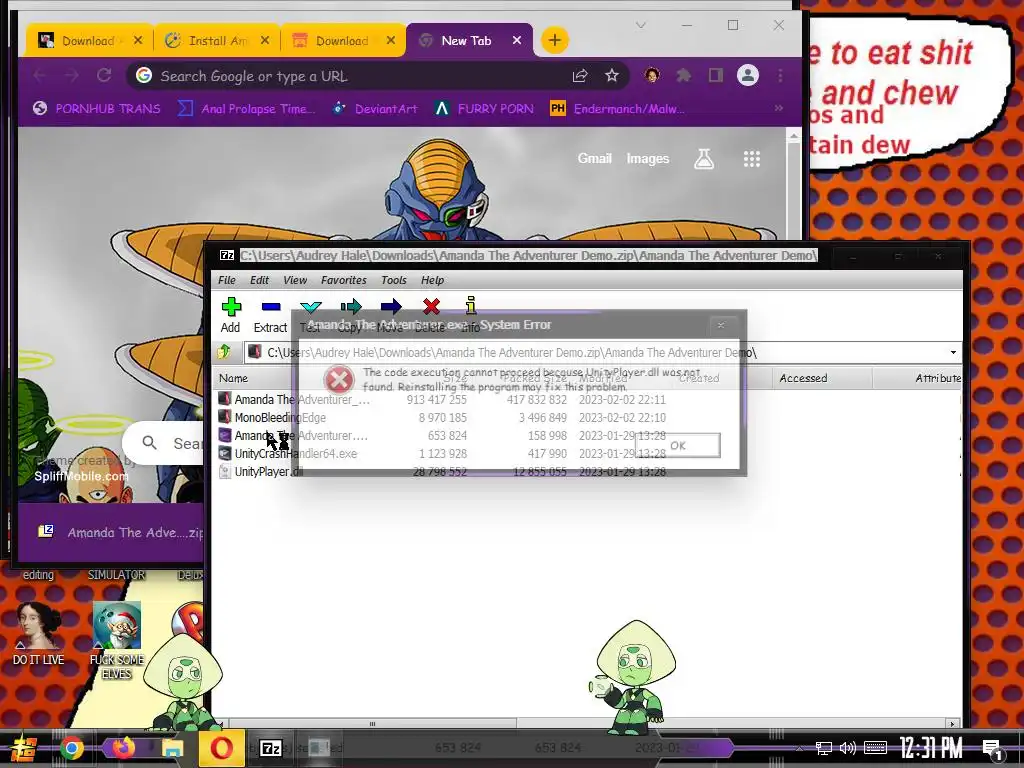Click the 7-Zip Copy toolbar icon
1024x768 pixels.
(x=351, y=307)
